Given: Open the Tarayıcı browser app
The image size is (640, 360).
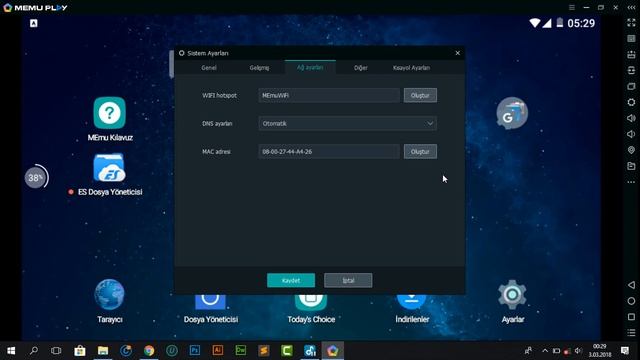Looking at the screenshot, I should (109, 295).
